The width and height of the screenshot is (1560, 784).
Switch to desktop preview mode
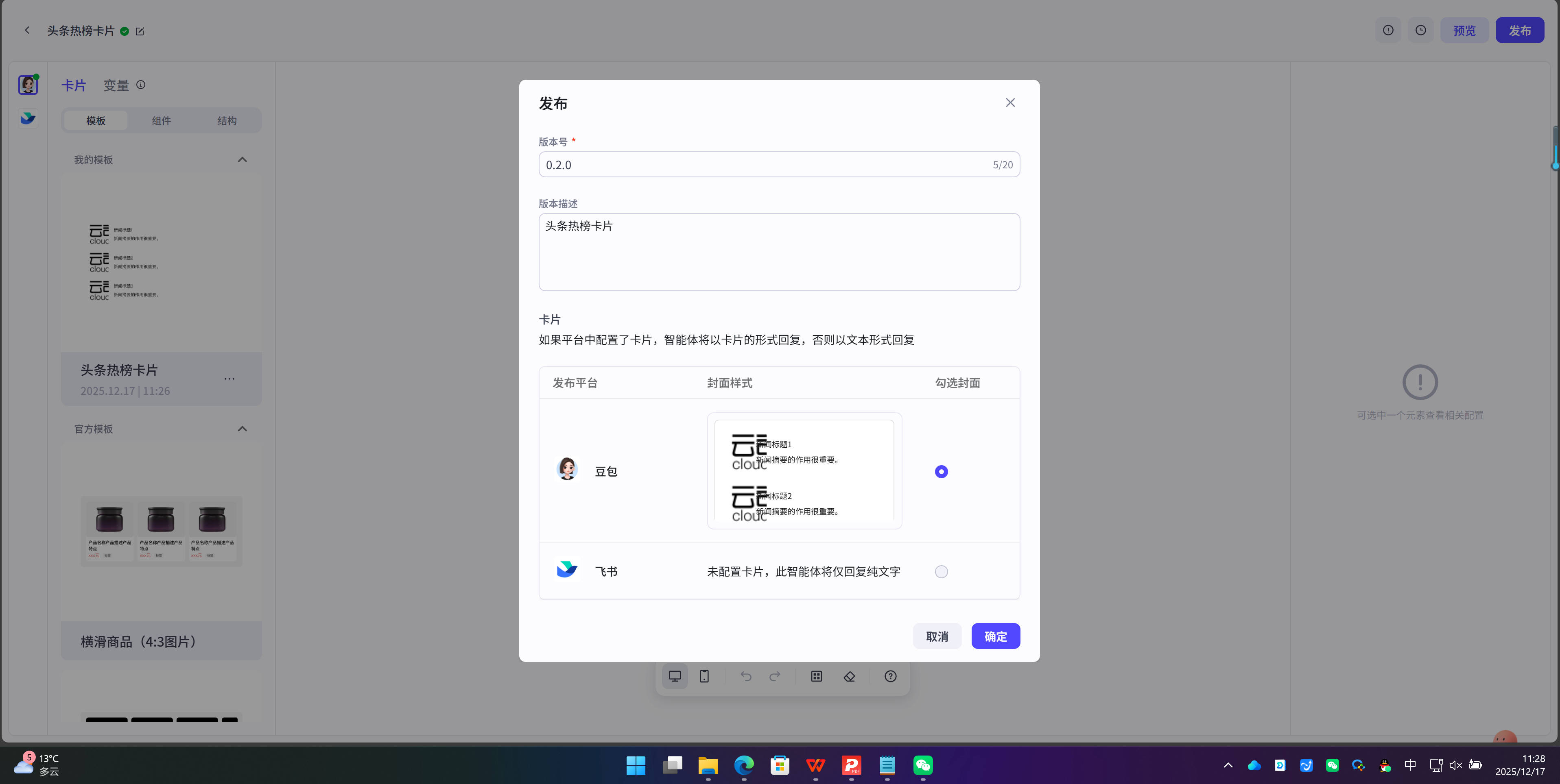coord(675,676)
